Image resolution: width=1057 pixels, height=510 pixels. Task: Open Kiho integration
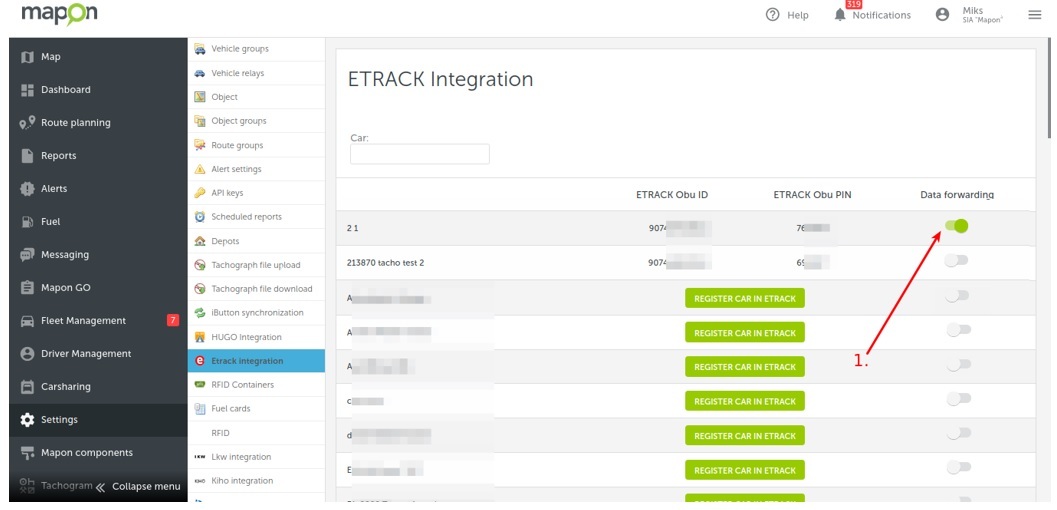pos(256,481)
